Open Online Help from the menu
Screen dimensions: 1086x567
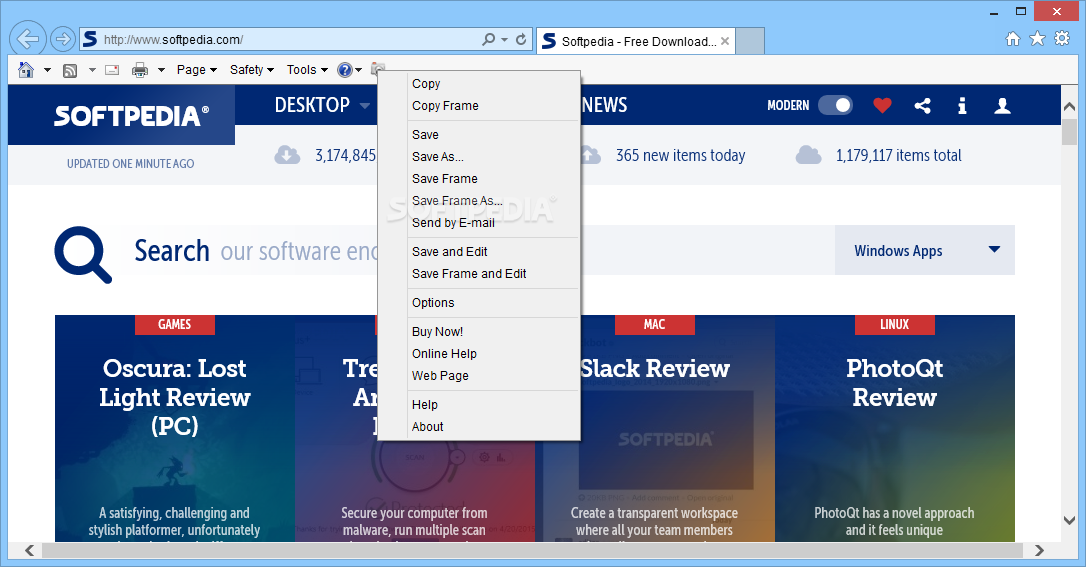pos(444,354)
